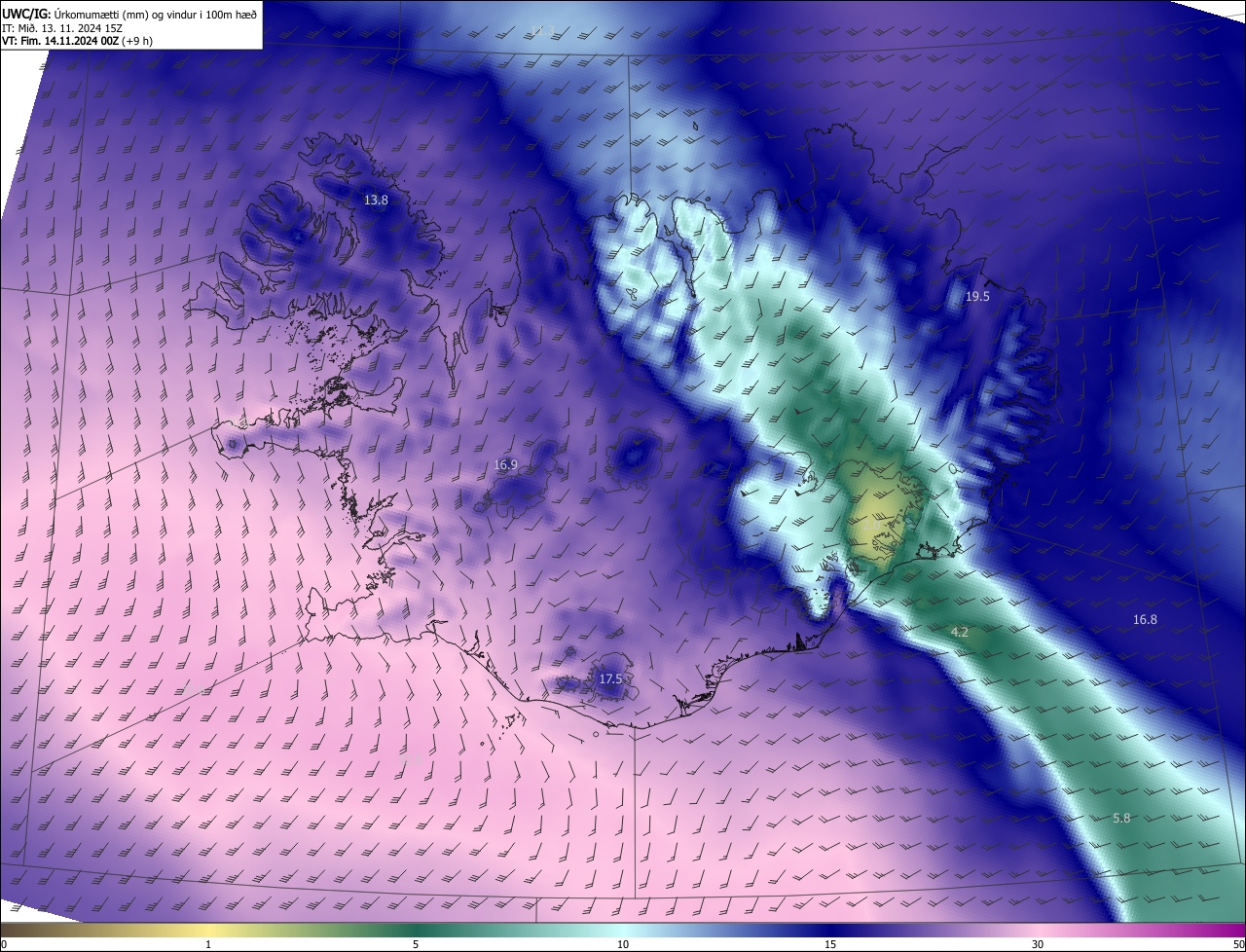Select the 16.9 value in central Iceland
Image resolution: width=1246 pixels, height=952 pixels.
click(x=505, y=465)
